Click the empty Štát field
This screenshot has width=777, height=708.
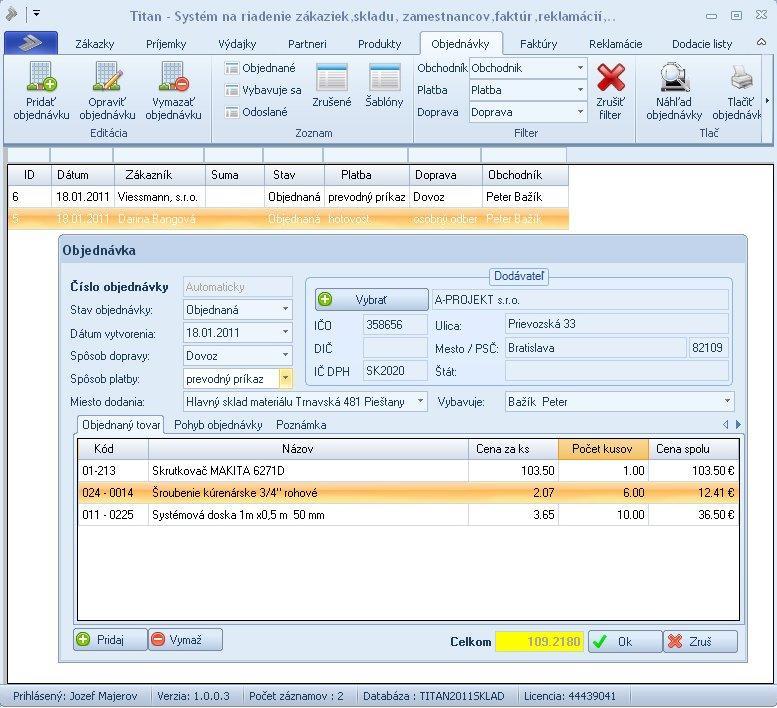pos(617,371)
